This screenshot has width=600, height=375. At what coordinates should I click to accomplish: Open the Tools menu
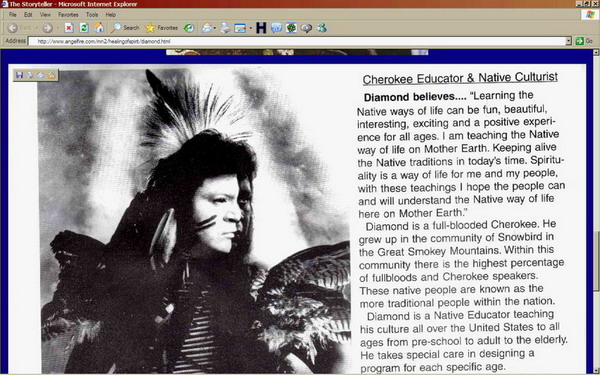pos(92,15)
